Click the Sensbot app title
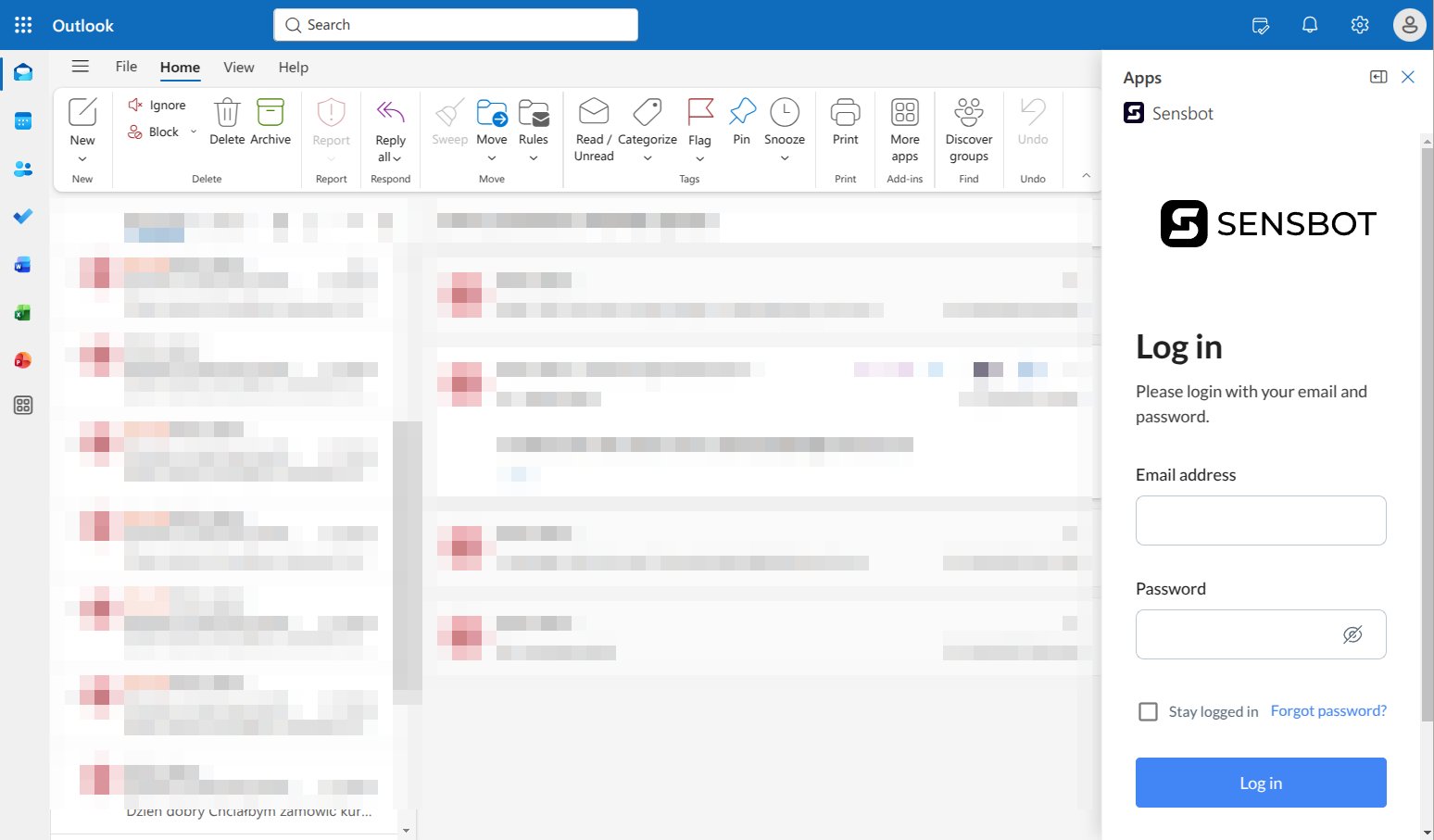Viewport: 1434px width, 840px height. [1182, 113]
